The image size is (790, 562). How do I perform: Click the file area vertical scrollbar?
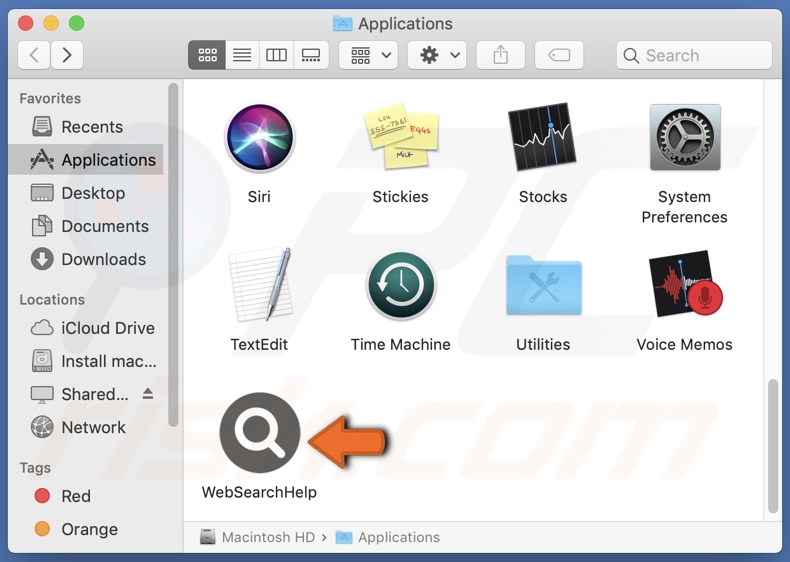(x=773, y=446)
